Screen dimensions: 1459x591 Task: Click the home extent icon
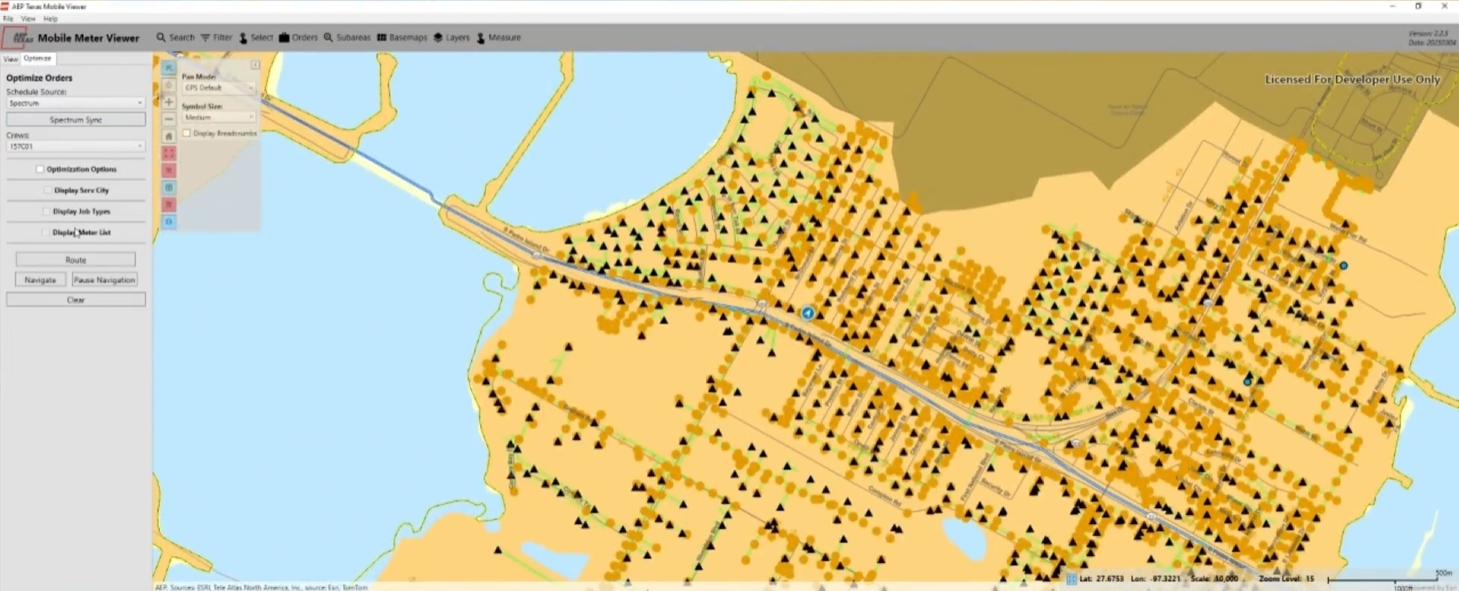(x=169, y=136)
